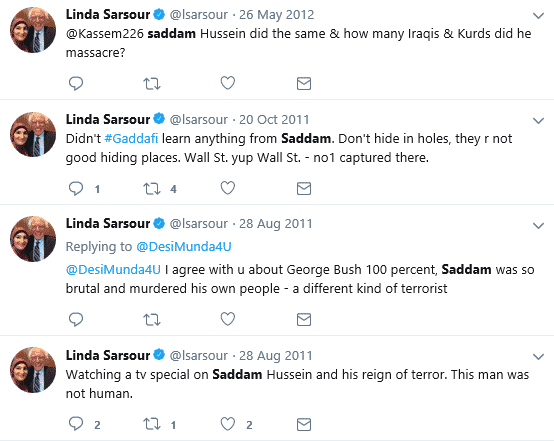This screenshot has height=441, width=554.
Task: Like the 26 May 2012 tweet
Action: tap(228, 83)
